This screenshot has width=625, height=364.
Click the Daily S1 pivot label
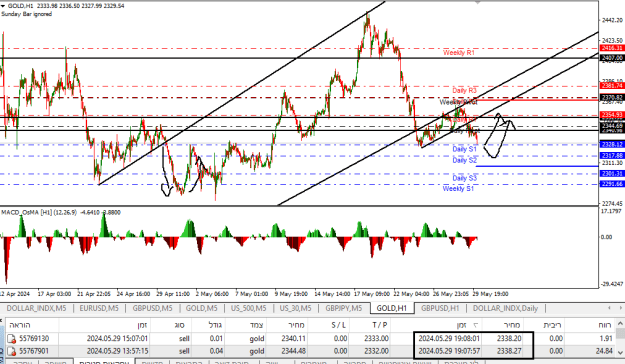pos(464,149)
